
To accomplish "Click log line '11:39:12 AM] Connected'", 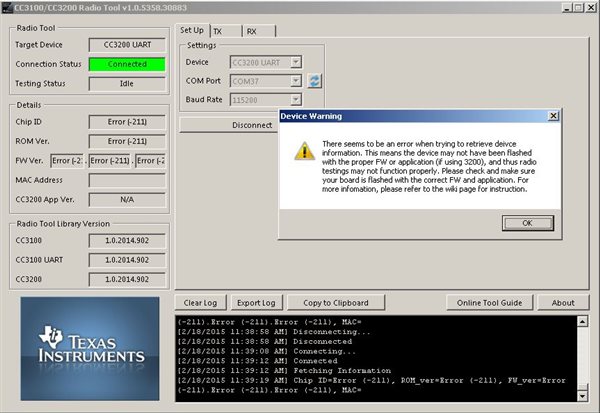I will 257,361.
